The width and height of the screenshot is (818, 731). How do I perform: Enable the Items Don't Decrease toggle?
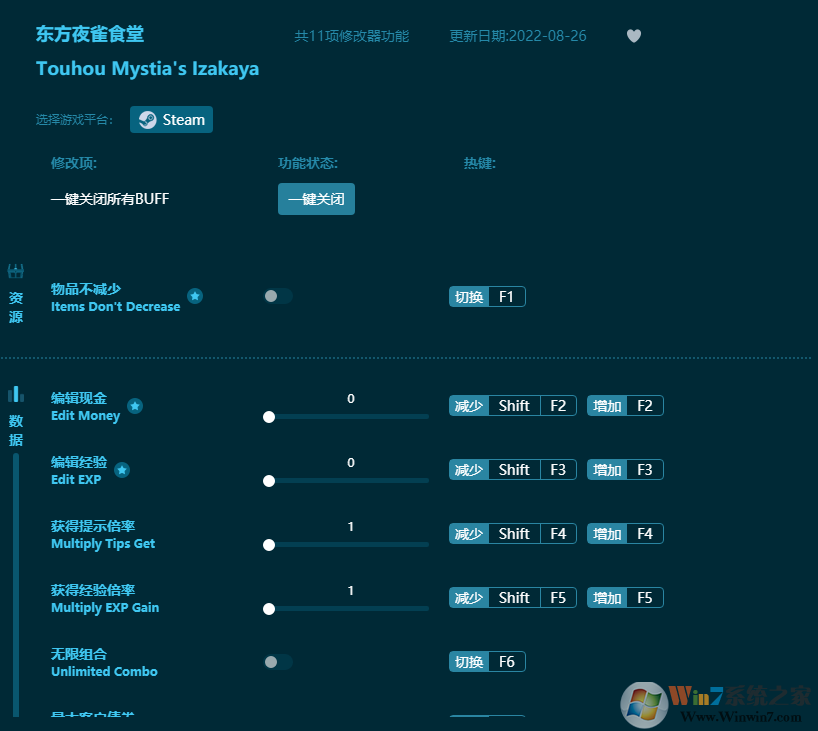278,296
